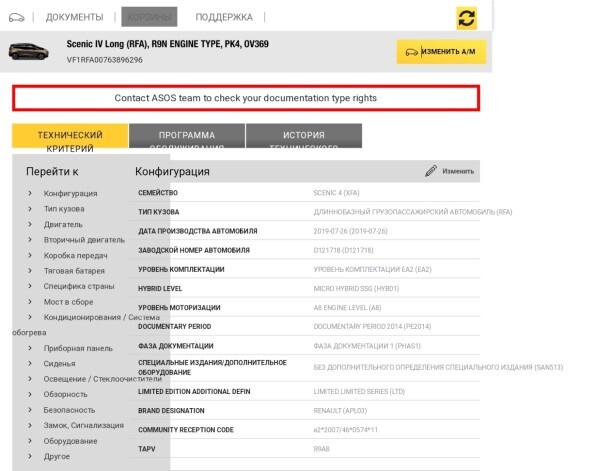Click the chevron next to Коробка передач
Screen dimensions: 612x471
pos(30,255)
